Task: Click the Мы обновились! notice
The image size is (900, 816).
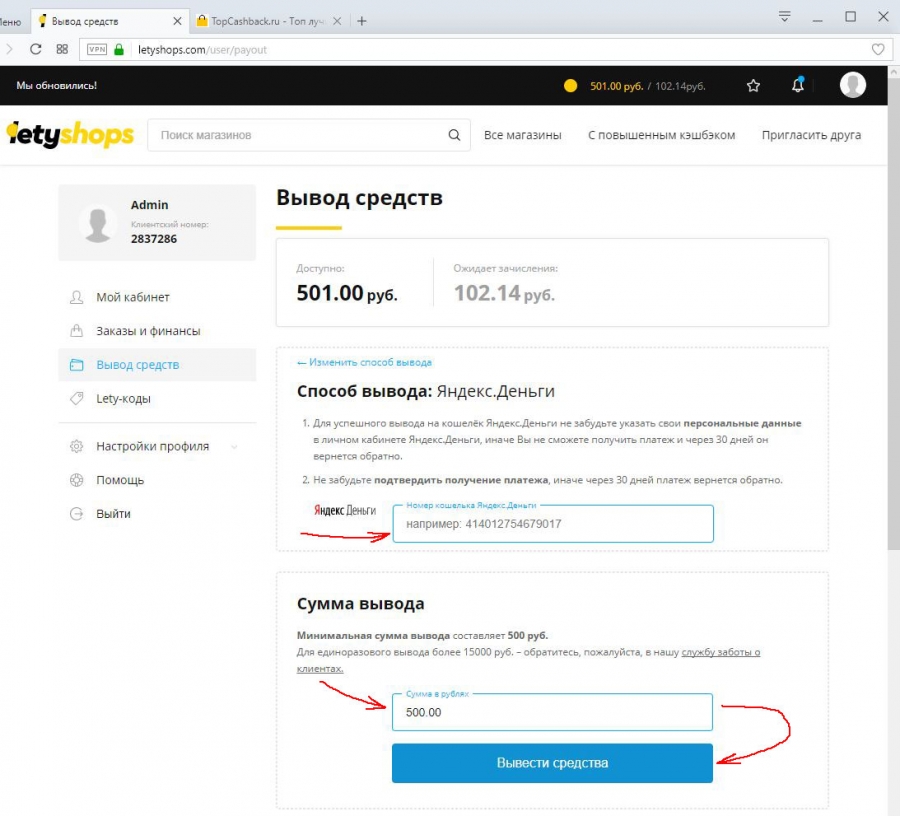Action: [56, 86]
